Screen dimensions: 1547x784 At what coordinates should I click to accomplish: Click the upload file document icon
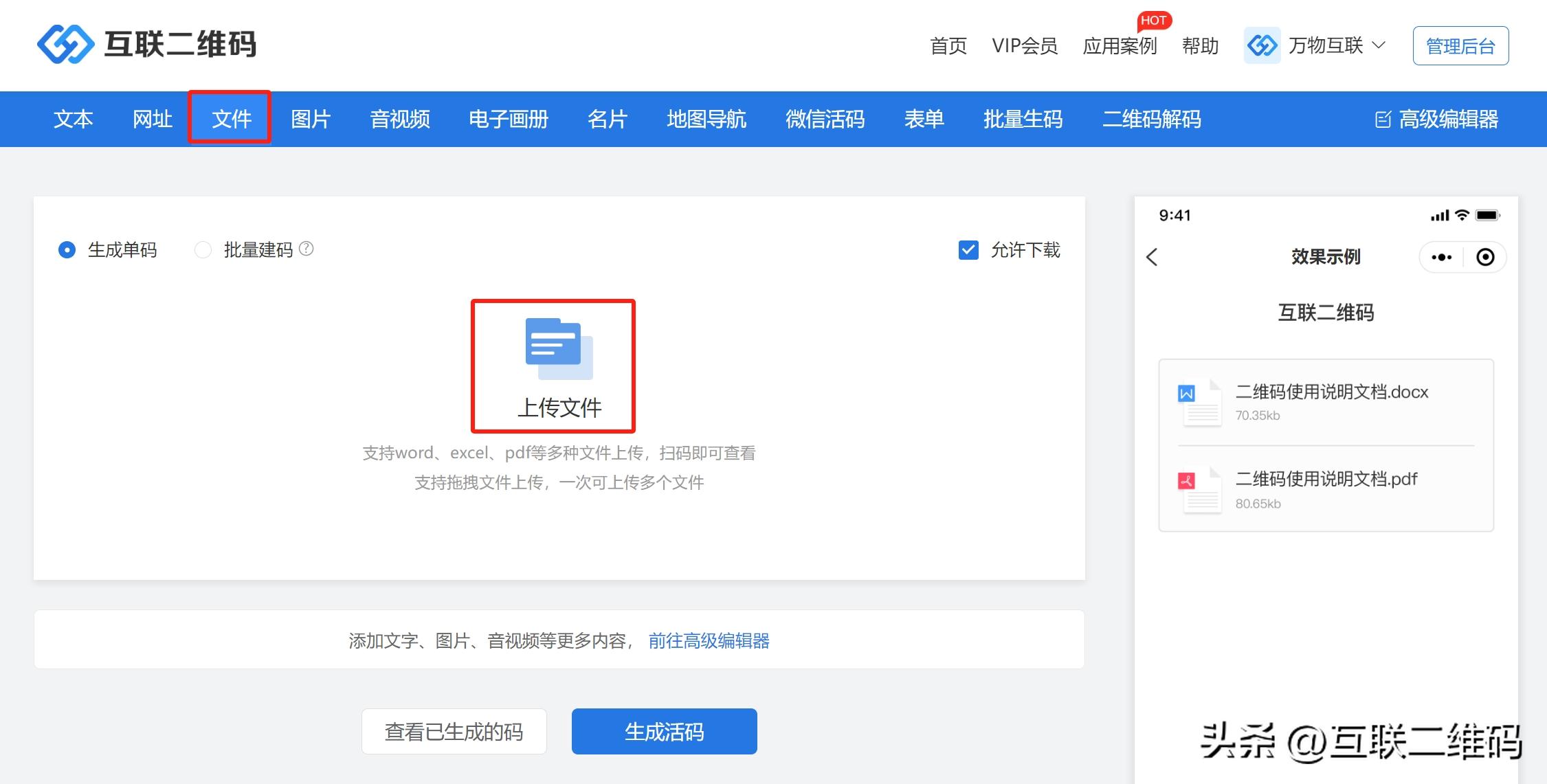click(559, 348)
